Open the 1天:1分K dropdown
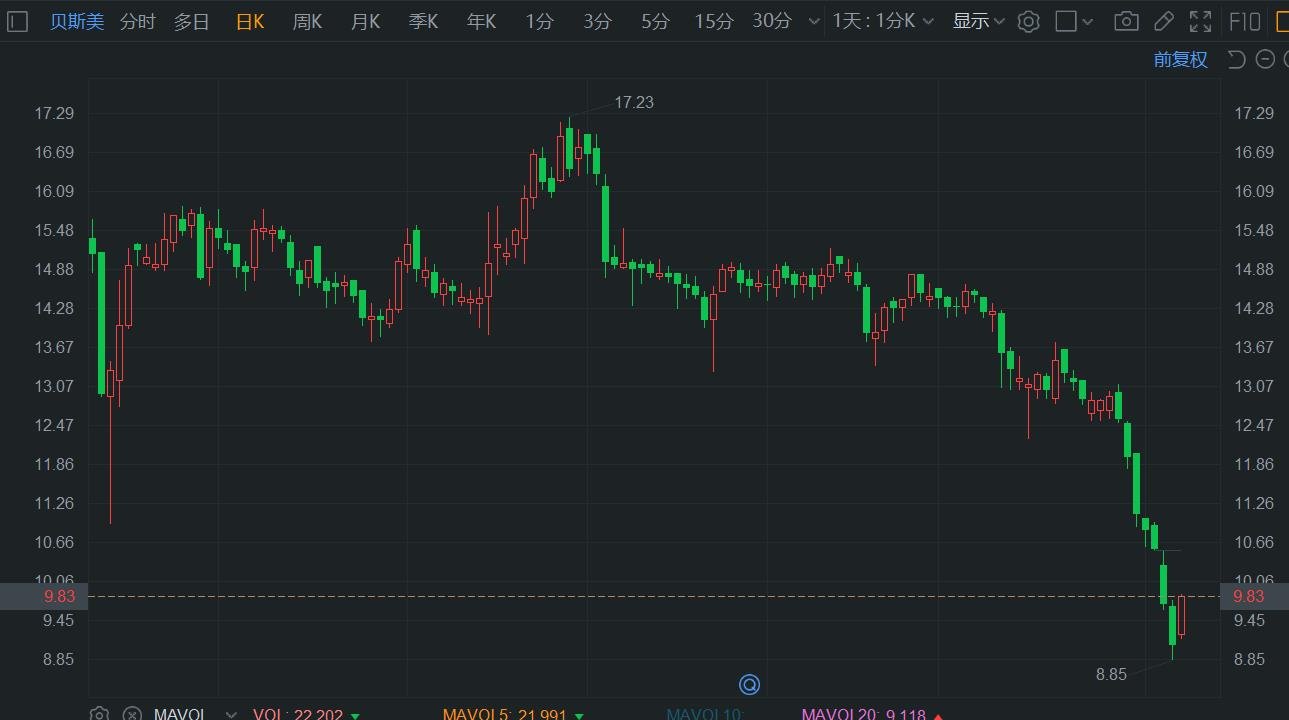The height and width of the screenshot is (720, 1289). pyautogui.click(x=884, y=21)
